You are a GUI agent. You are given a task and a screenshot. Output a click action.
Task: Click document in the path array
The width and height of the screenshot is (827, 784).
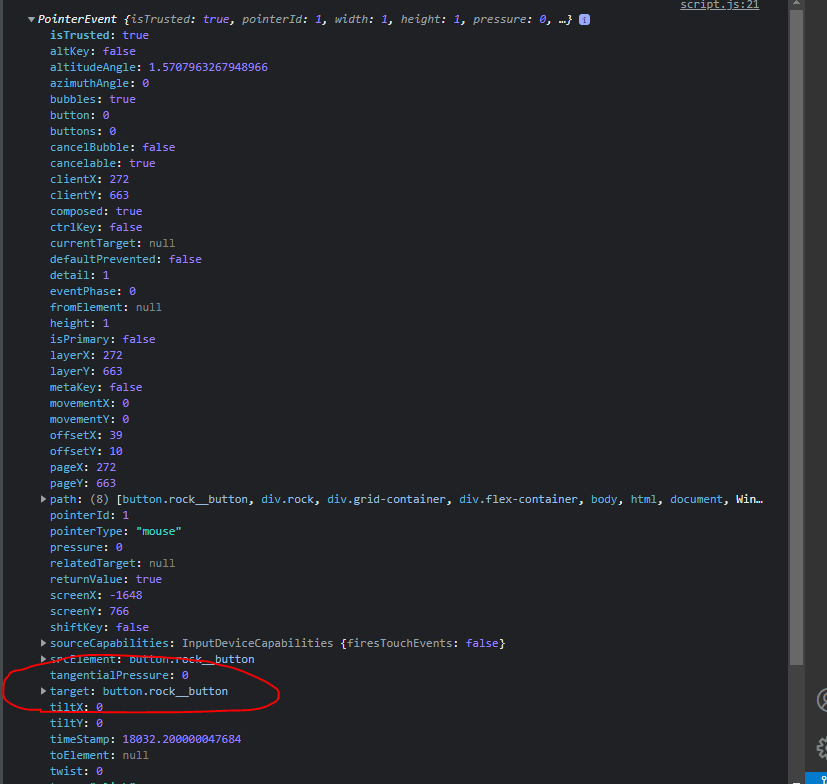pyautogui.click(x=696, y=499)
